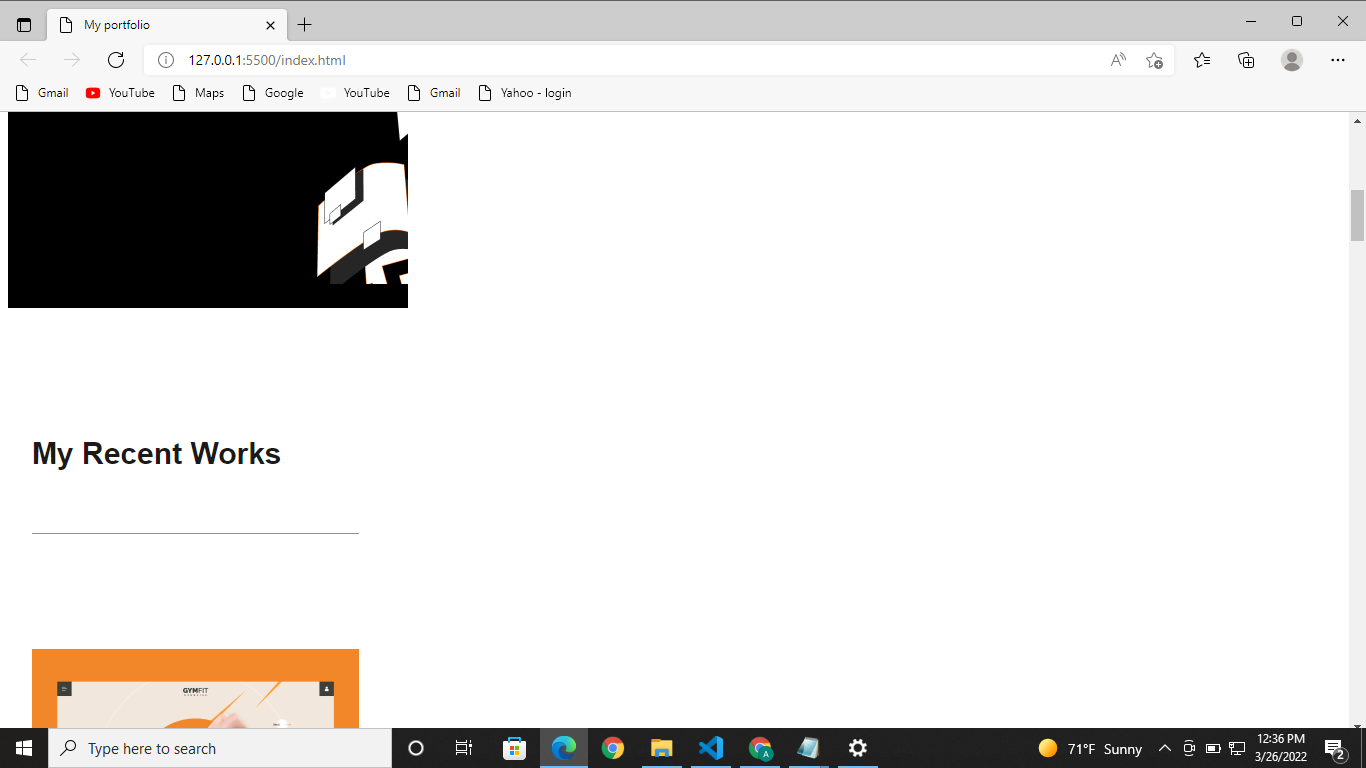Open the Yahoo - login bookmark
The height and width of the screenshot is (768, 1366).
pyautogui.click(x=525, y=92)
